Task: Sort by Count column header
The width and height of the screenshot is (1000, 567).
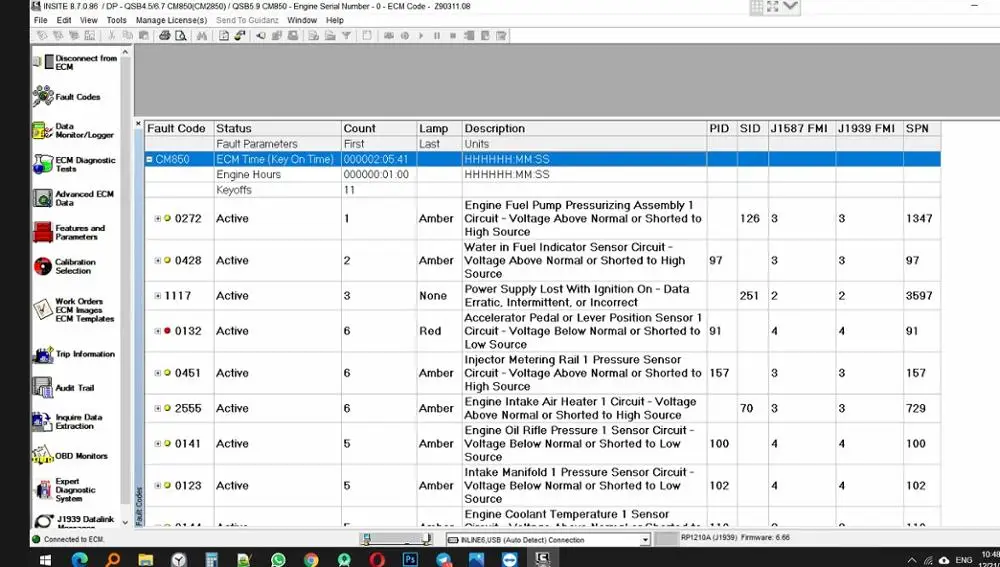Action: tap(379, 129)
